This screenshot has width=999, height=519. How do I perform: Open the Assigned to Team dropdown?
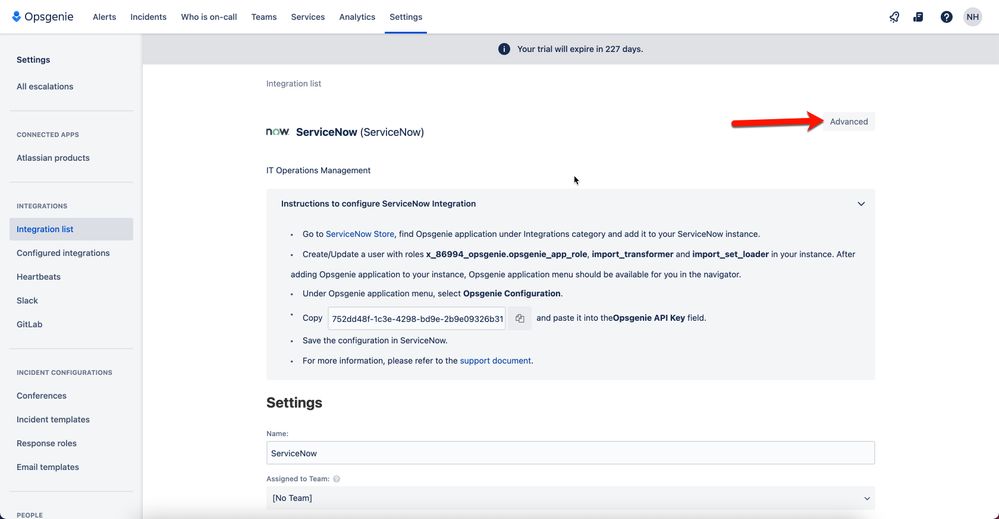570,498
